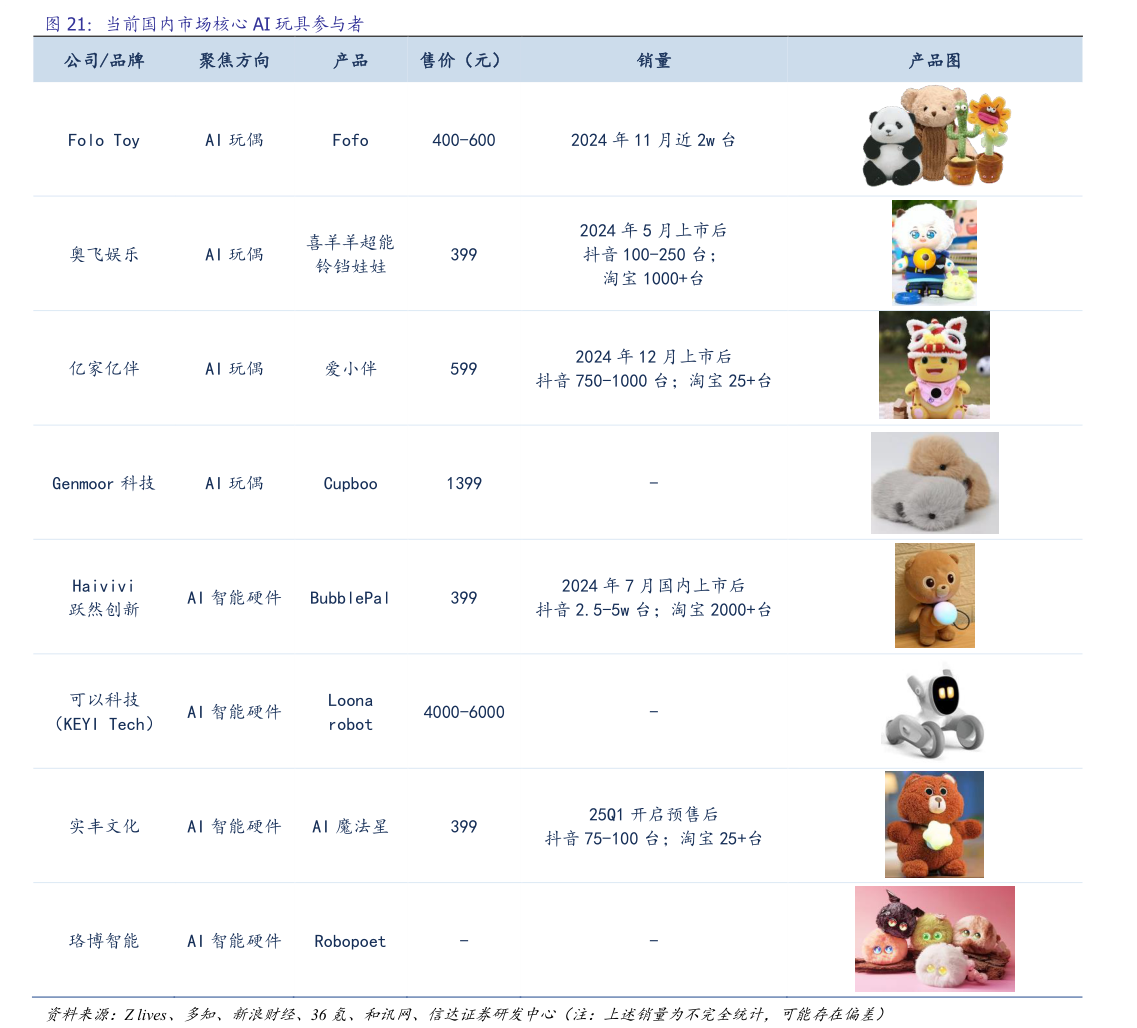Click the 产品图 column header
Screen dimensions: 1137x1028
point(934,60)
